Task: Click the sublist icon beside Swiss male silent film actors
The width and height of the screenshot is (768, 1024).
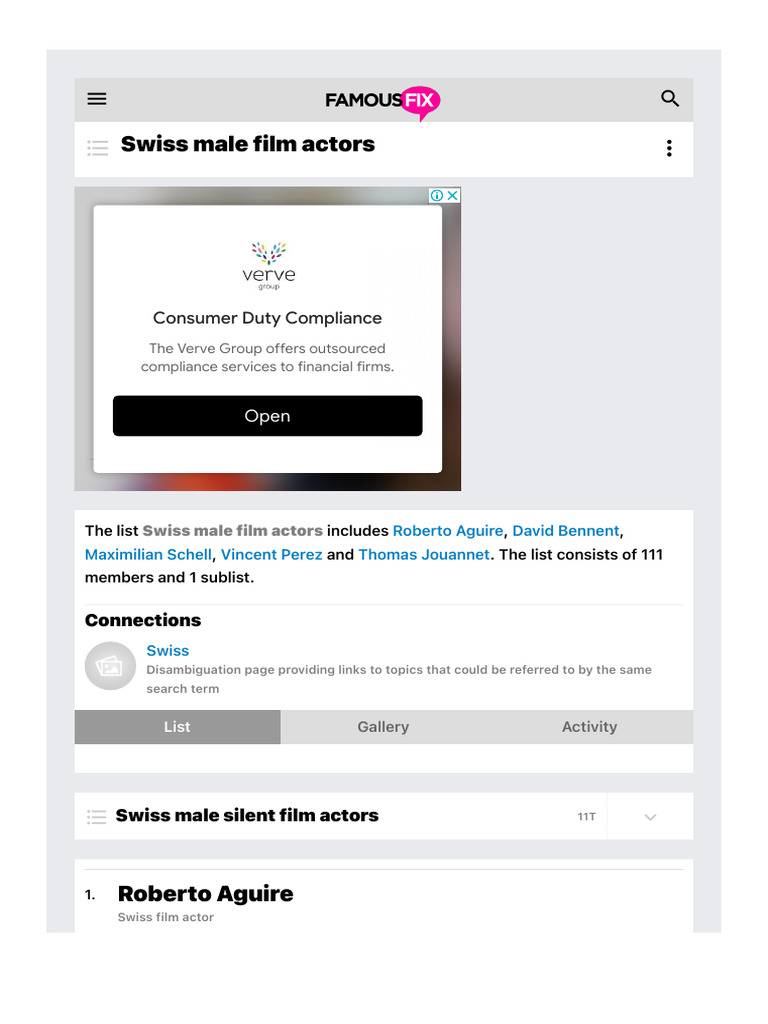Action: (97, 817)
